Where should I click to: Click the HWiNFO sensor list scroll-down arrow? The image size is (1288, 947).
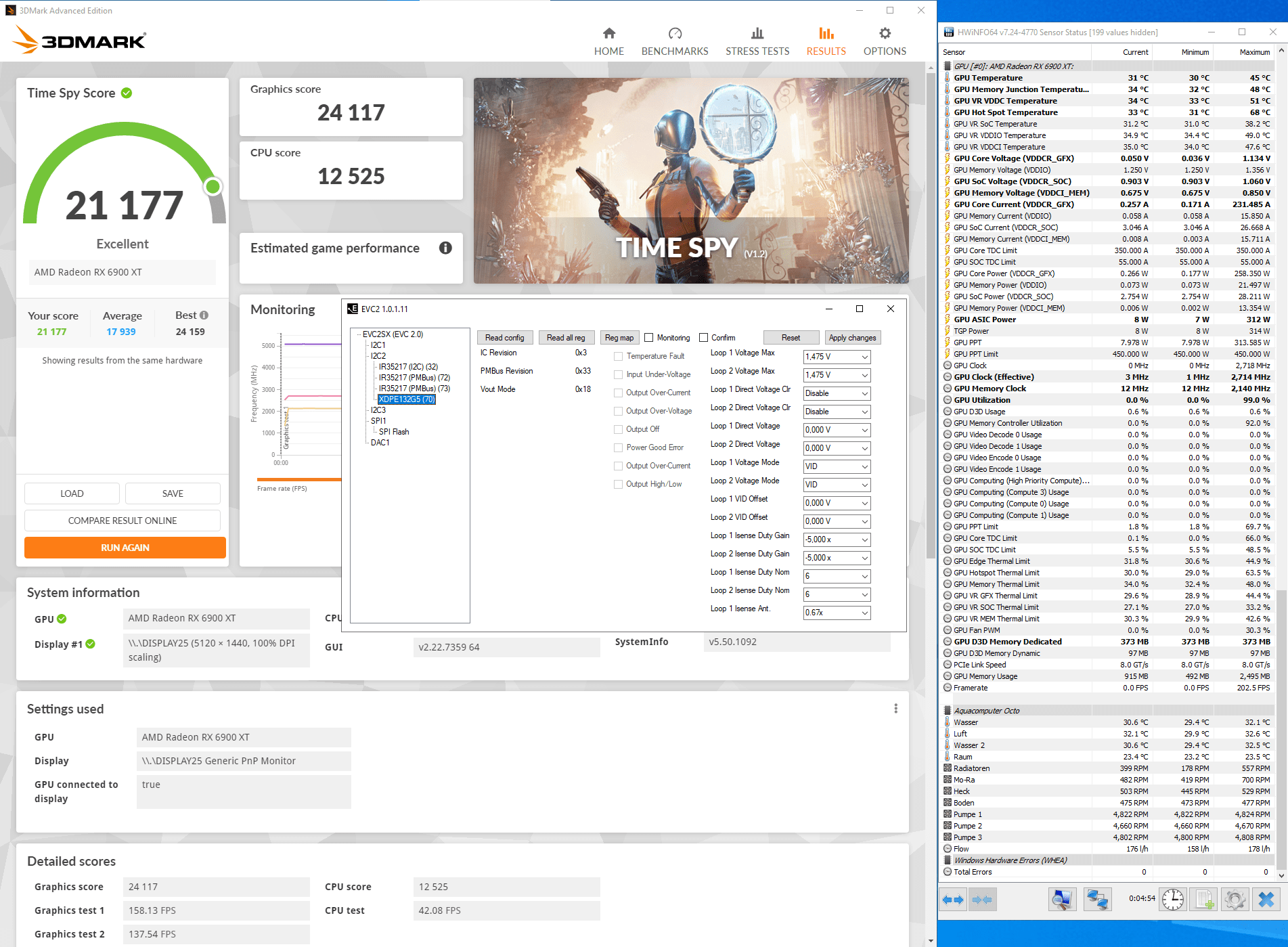coord(1281,875)
